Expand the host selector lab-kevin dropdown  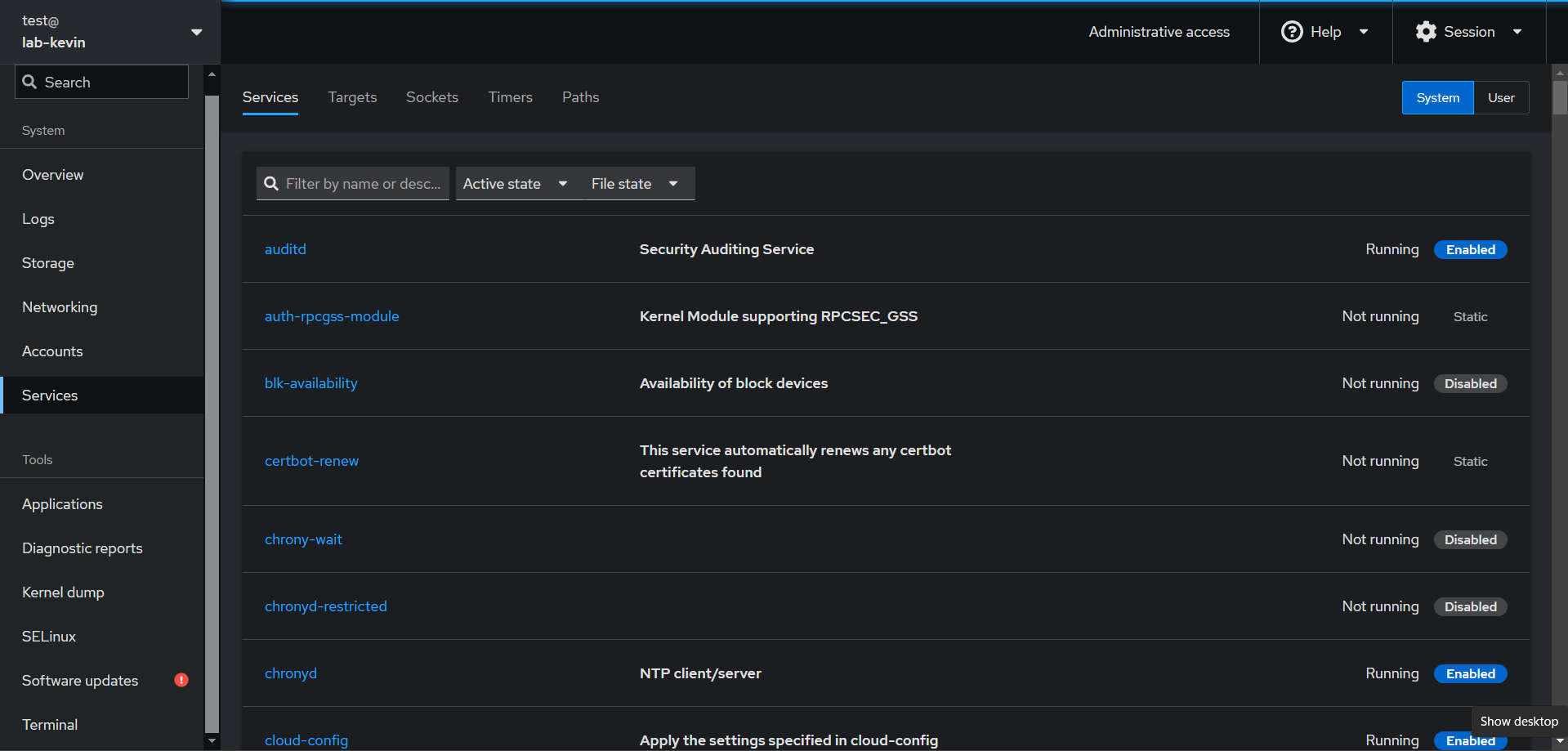click(196, 32)
